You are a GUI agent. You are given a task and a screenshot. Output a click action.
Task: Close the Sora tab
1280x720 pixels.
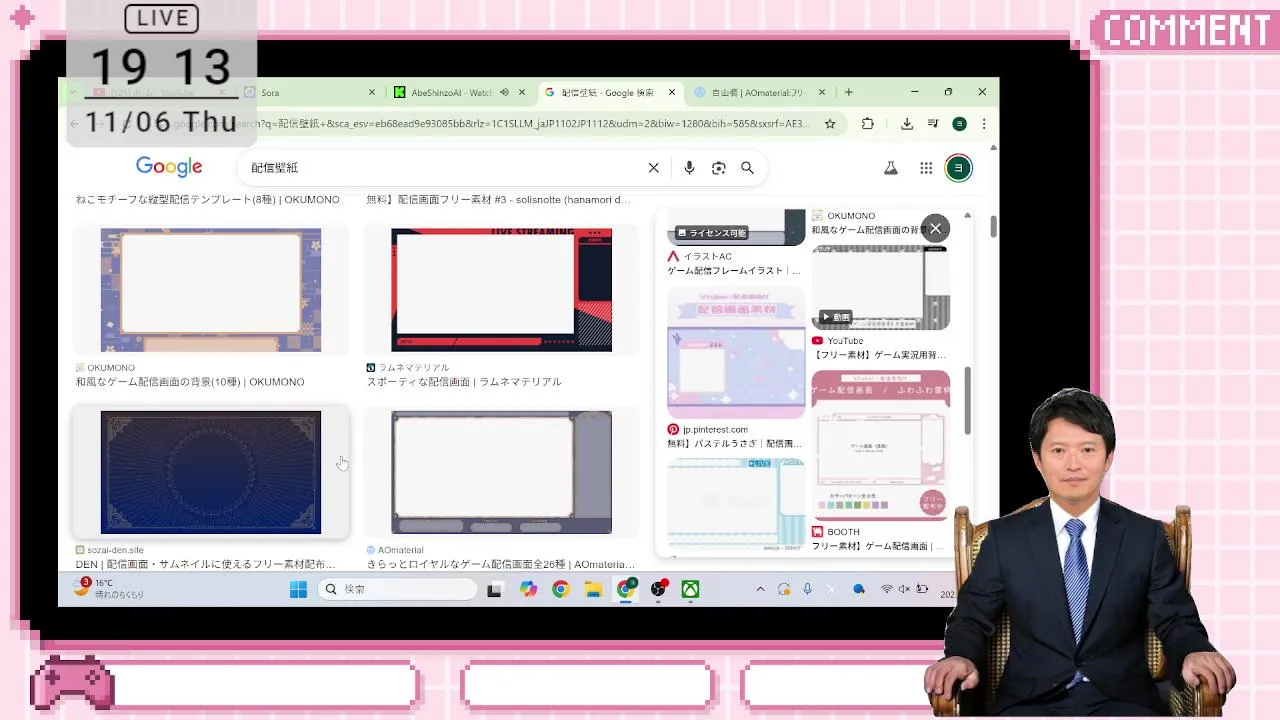(372, 92)
